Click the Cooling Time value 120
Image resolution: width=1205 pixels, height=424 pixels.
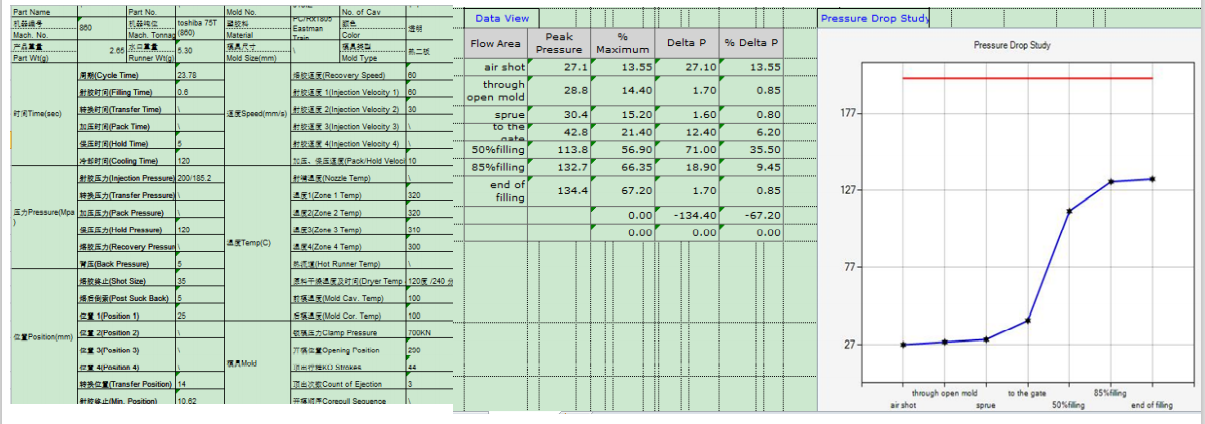[x=199, y=160]
